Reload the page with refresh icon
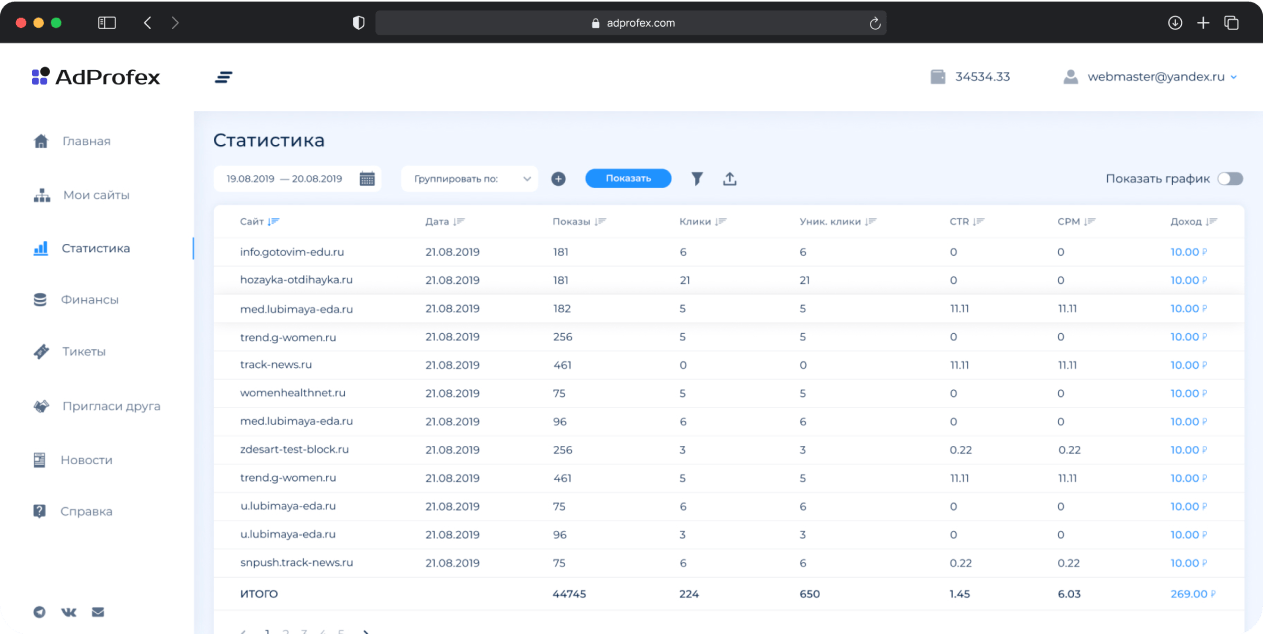Screen dimensions: 1263x634 [875, 23]
